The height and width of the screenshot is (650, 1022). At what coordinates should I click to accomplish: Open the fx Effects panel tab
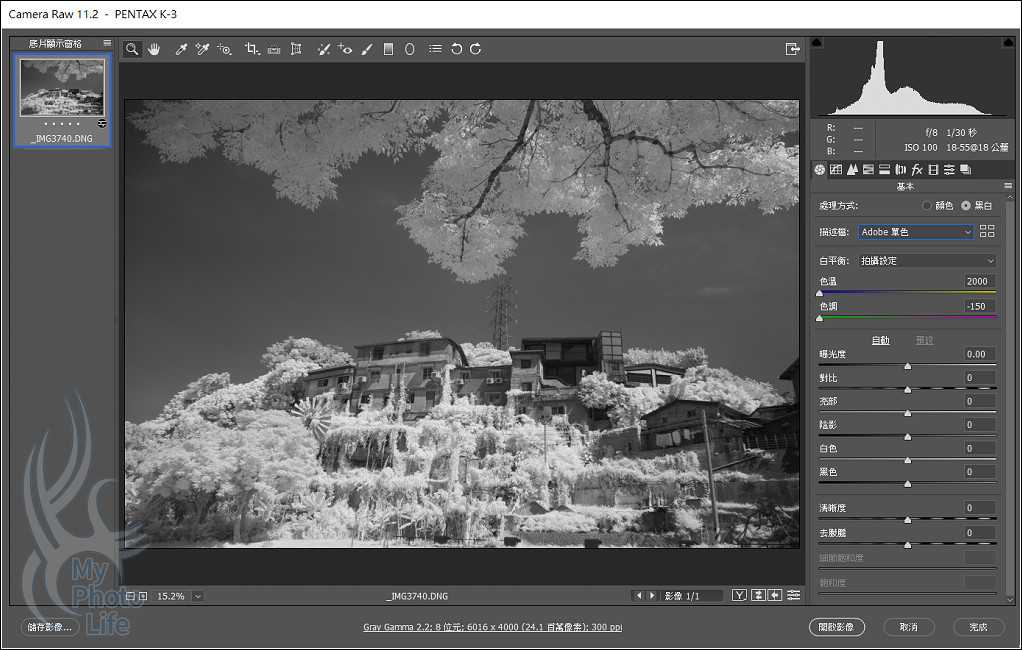click(x=917, y=170)
